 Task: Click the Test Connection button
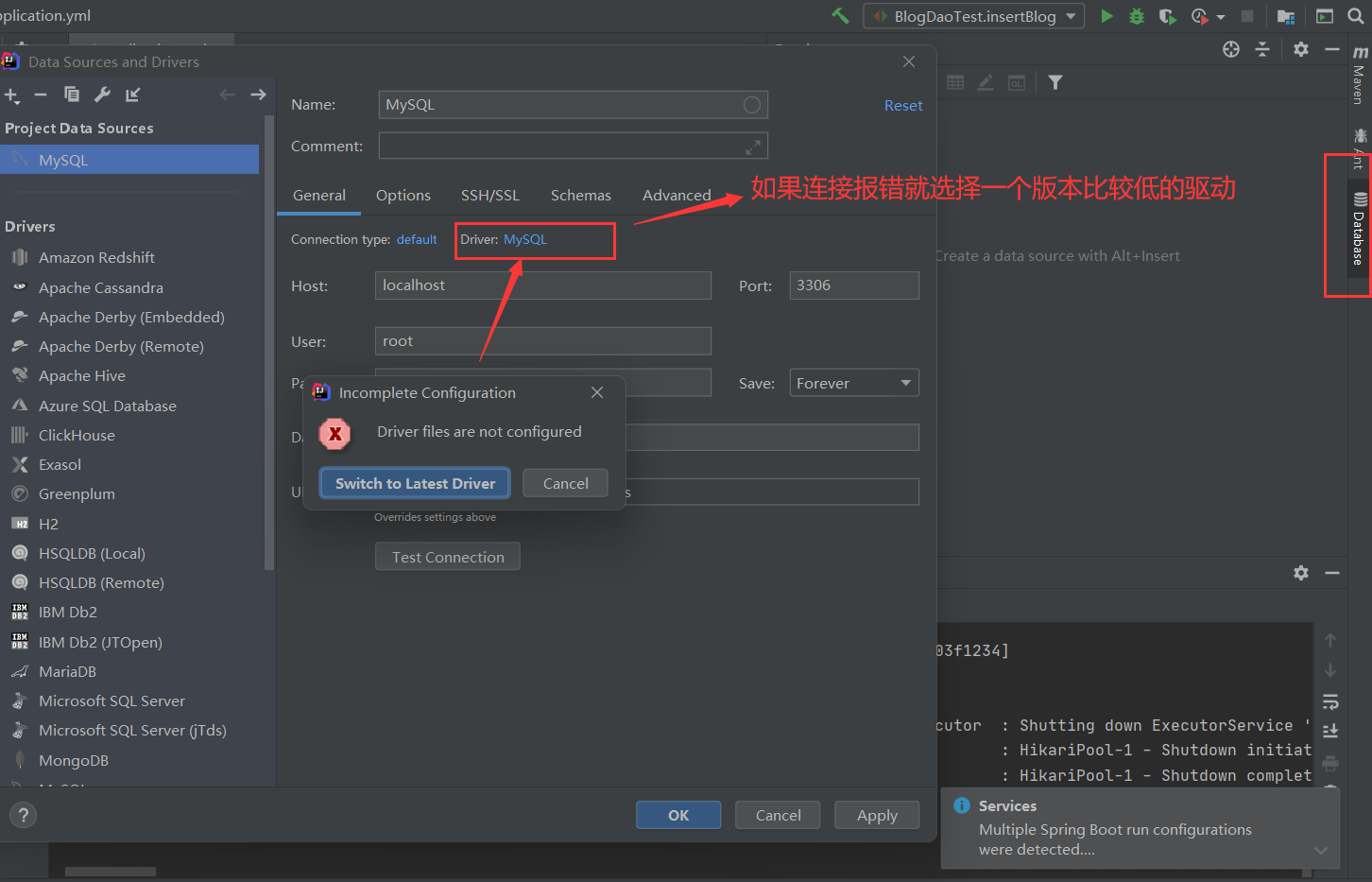pyautogui.click(x=448, y=557)
